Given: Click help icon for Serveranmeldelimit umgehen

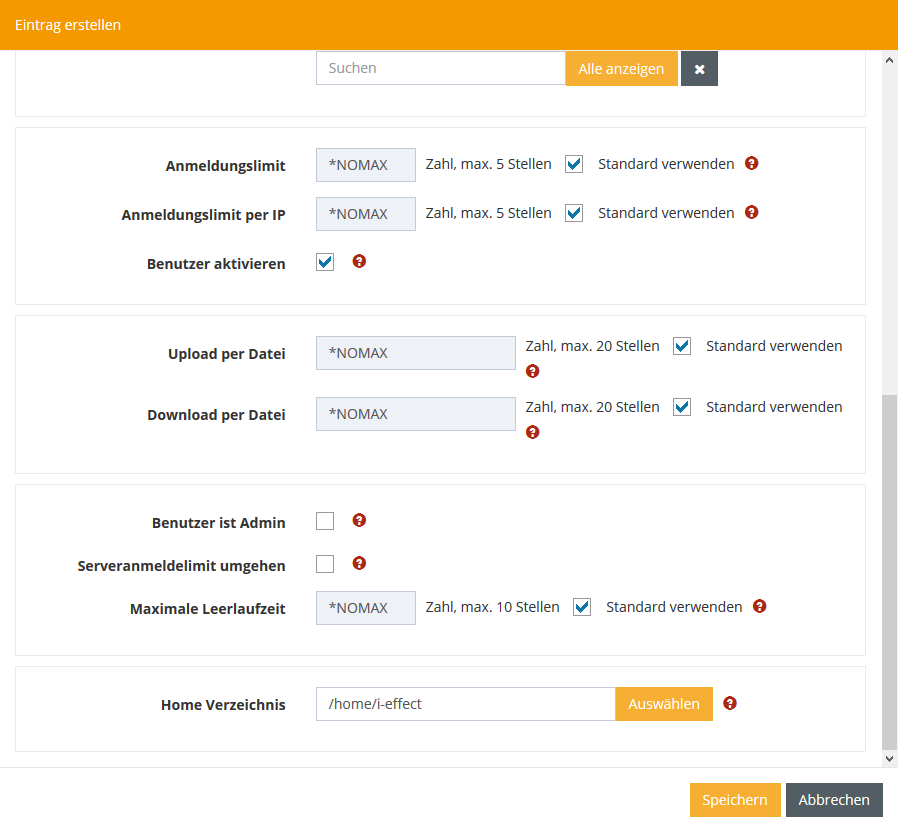Looking at the screenshot, I should 360,563.
